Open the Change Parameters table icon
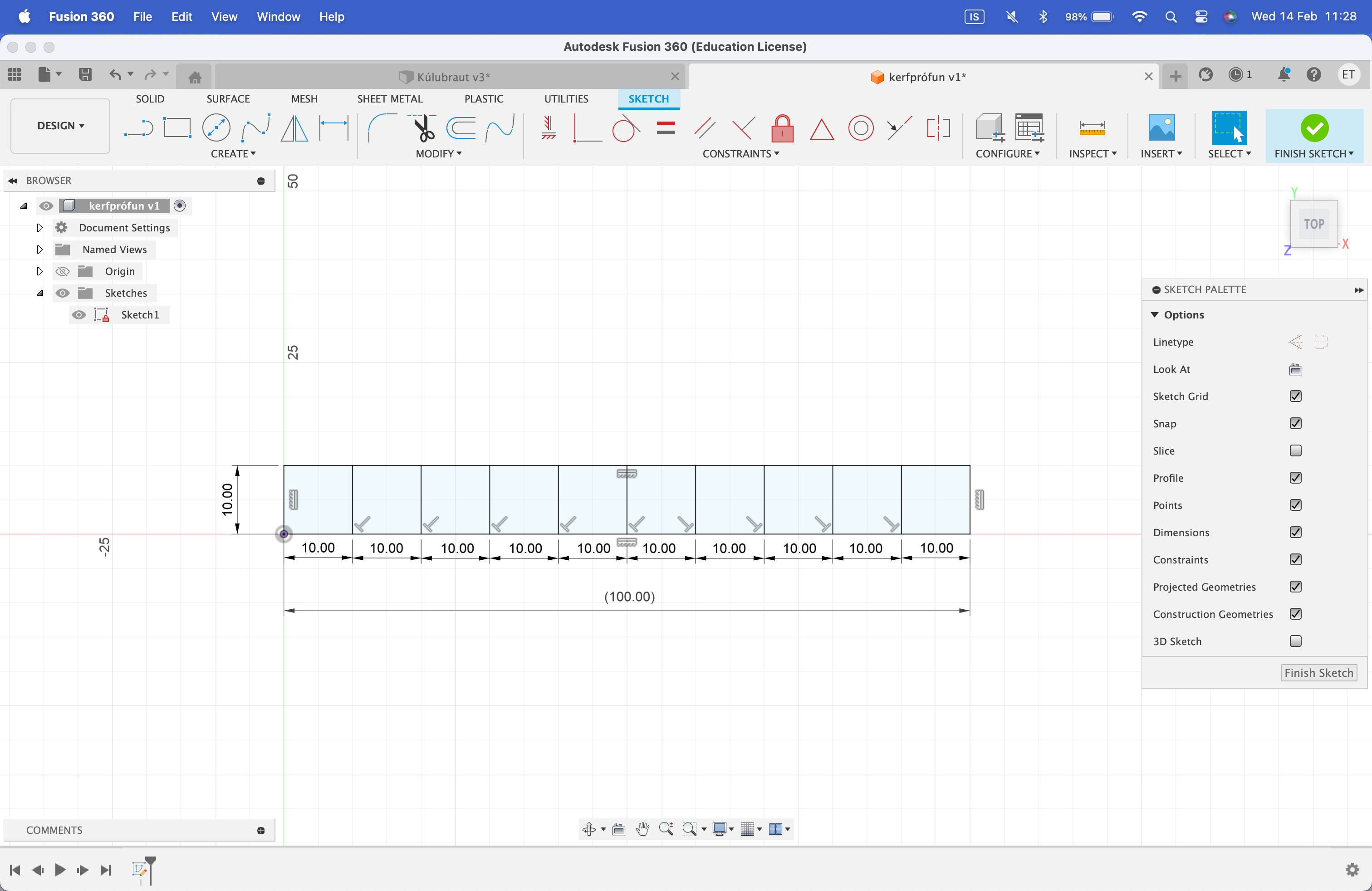Viewport: 1372px width, 891px height. [1029, 128]
